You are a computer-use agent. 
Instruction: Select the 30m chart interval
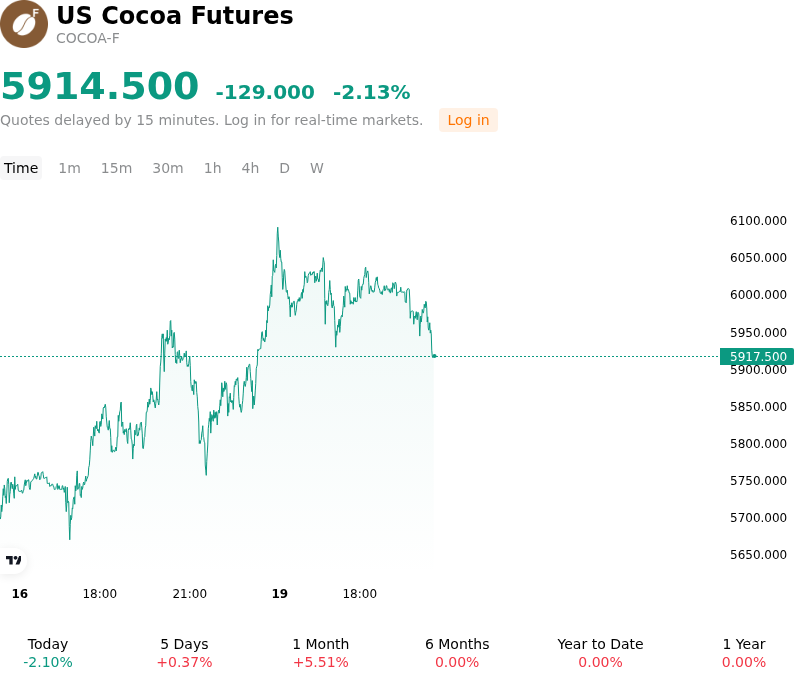tap(168, 168)
